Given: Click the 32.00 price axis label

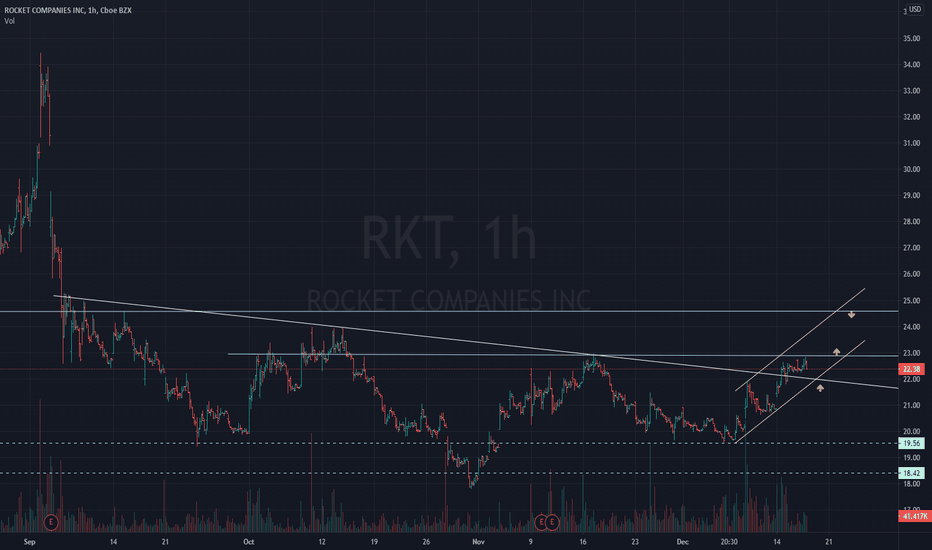Looking at the screenshot, I should coord(911,117).
